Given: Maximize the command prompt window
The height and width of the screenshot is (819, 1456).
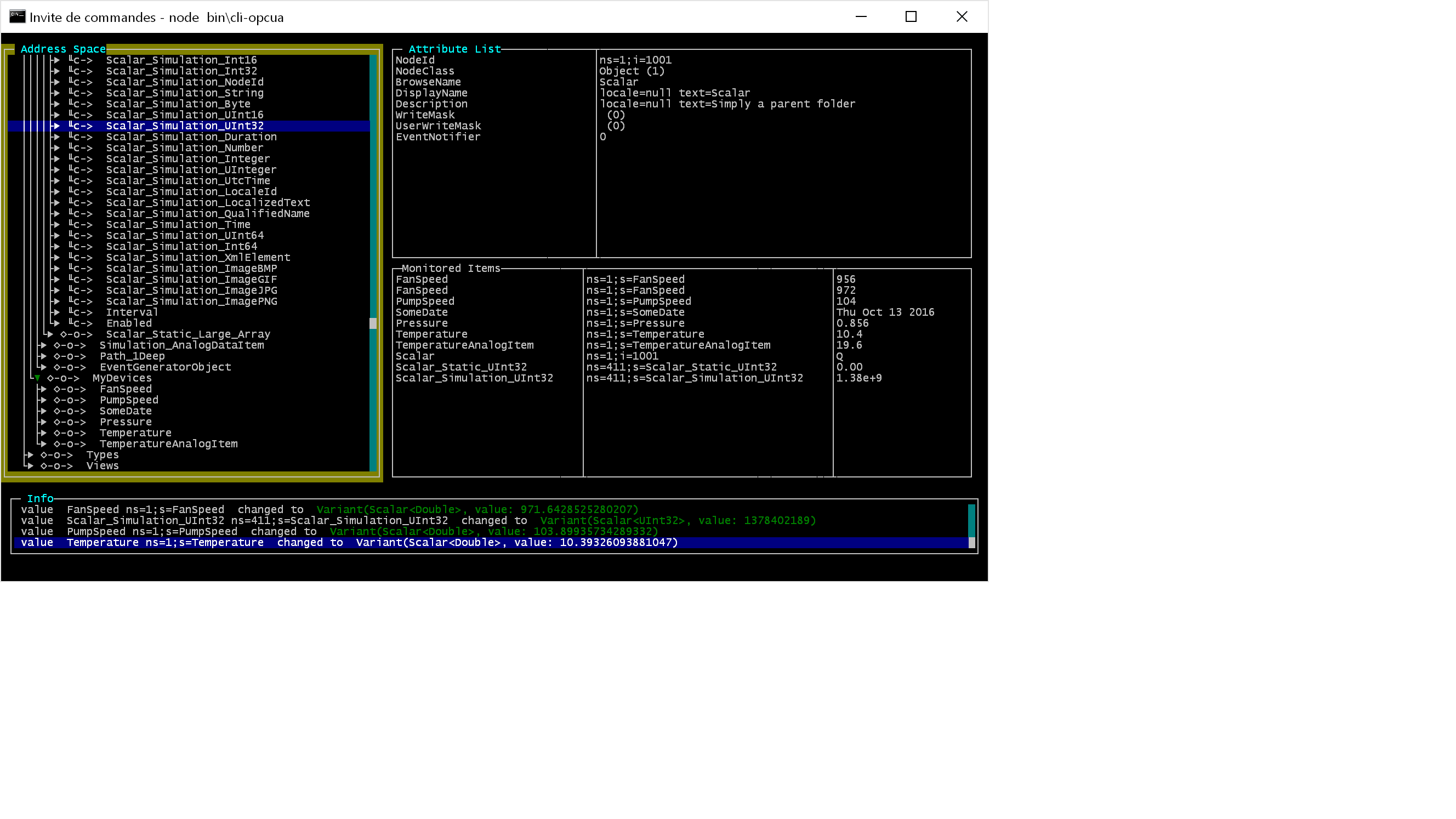Looking at the screenshot, I should pos(911,17).
